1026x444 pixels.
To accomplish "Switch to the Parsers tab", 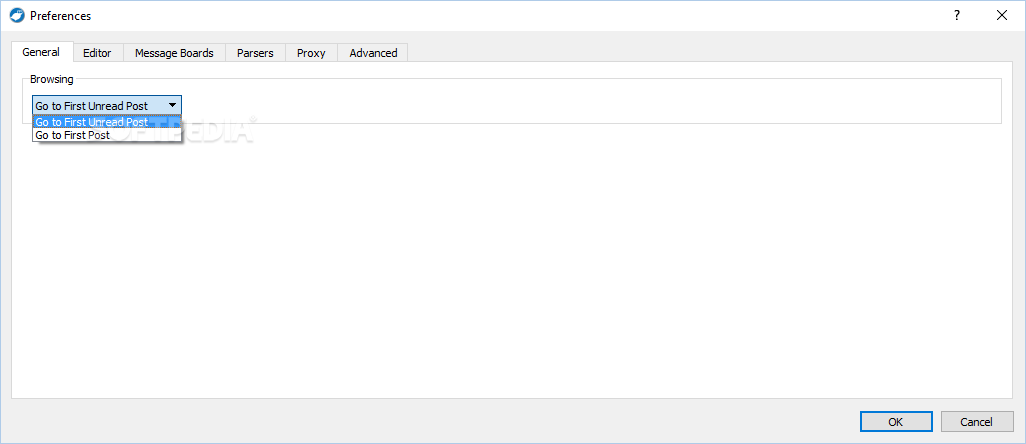I will pyautogui.click(x=255, y=53).
